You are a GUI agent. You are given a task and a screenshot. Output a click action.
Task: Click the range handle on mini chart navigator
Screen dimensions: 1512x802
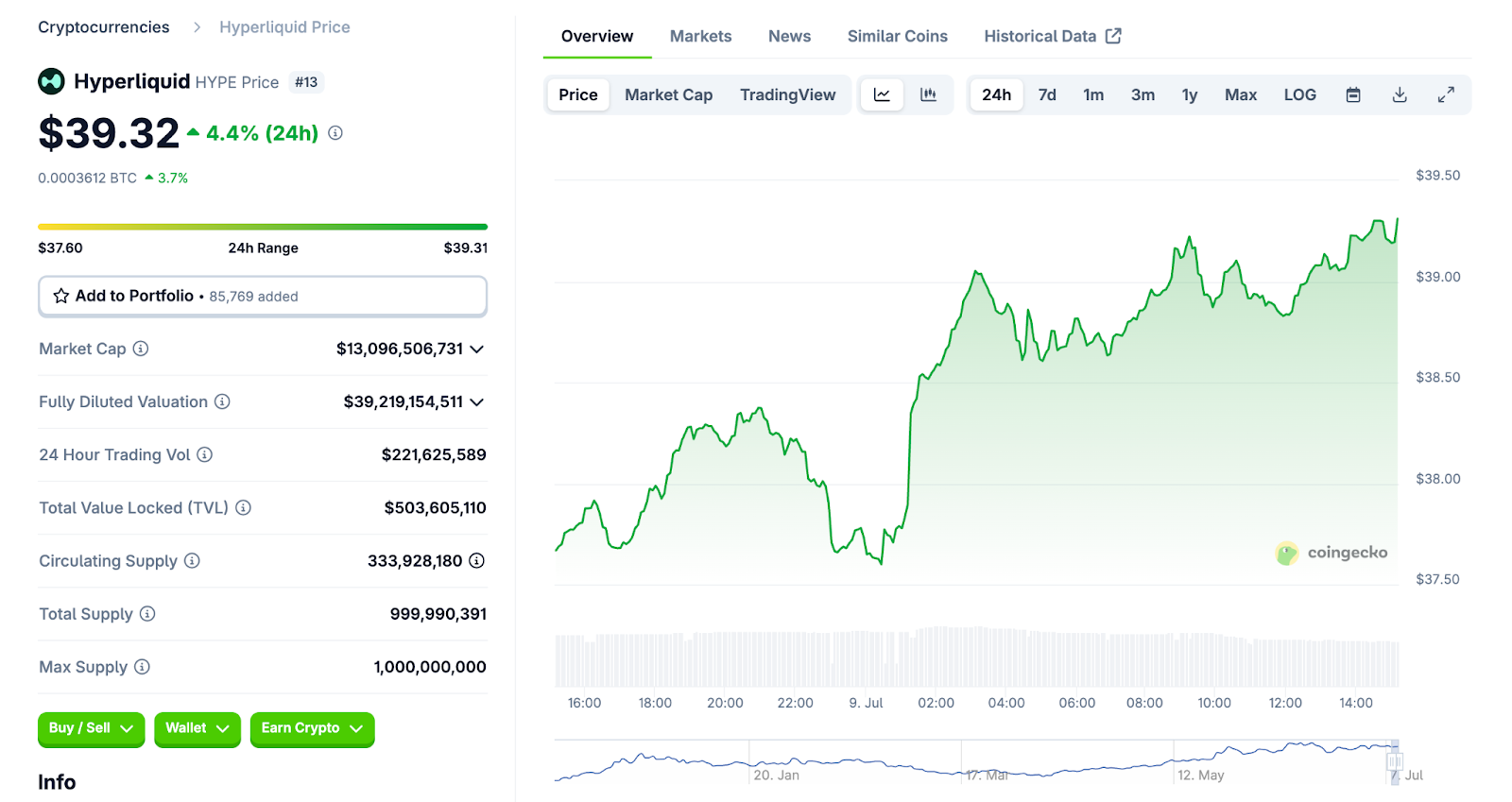[x=1394, y=761]
